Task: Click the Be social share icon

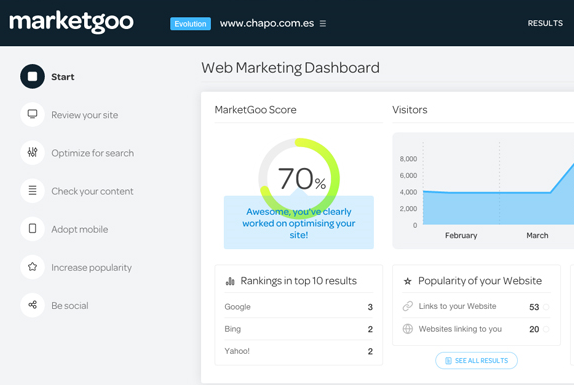Action: [x=33, y=305]
